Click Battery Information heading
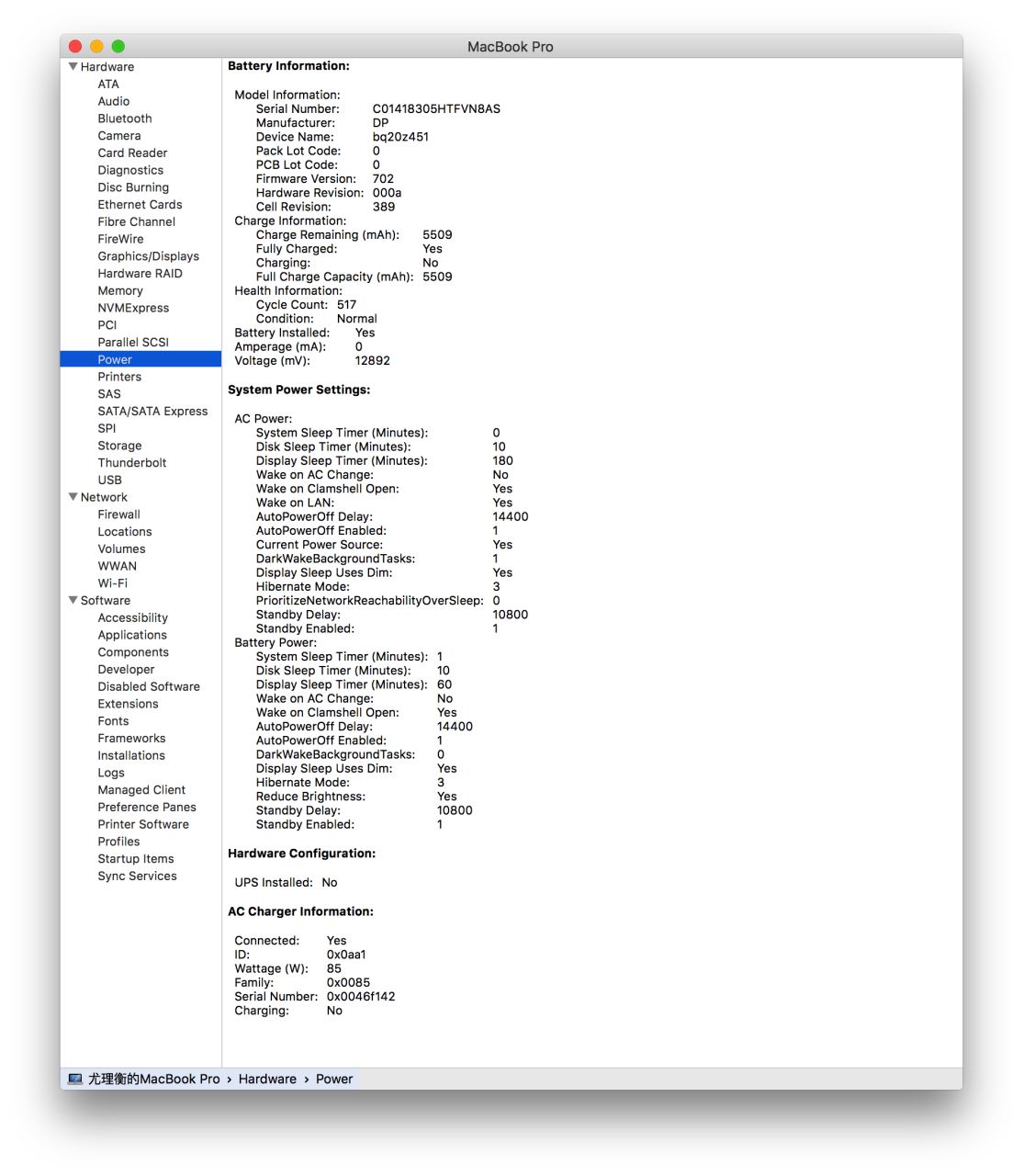The height and width of the screenshot is (1176, 1023). tap(288, 66)
